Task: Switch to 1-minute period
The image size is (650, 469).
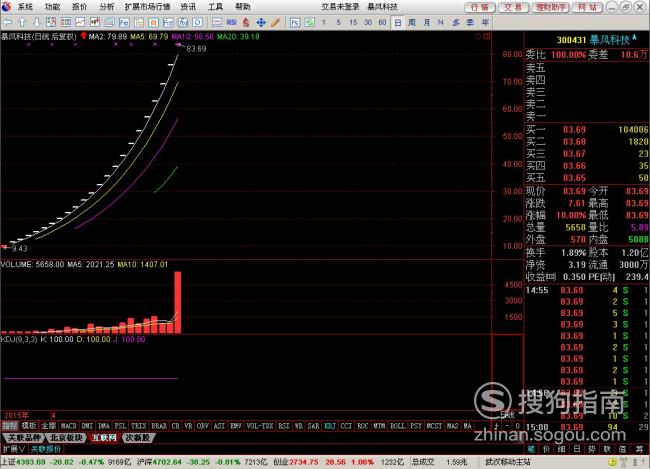Action: (x=324, y=22)
